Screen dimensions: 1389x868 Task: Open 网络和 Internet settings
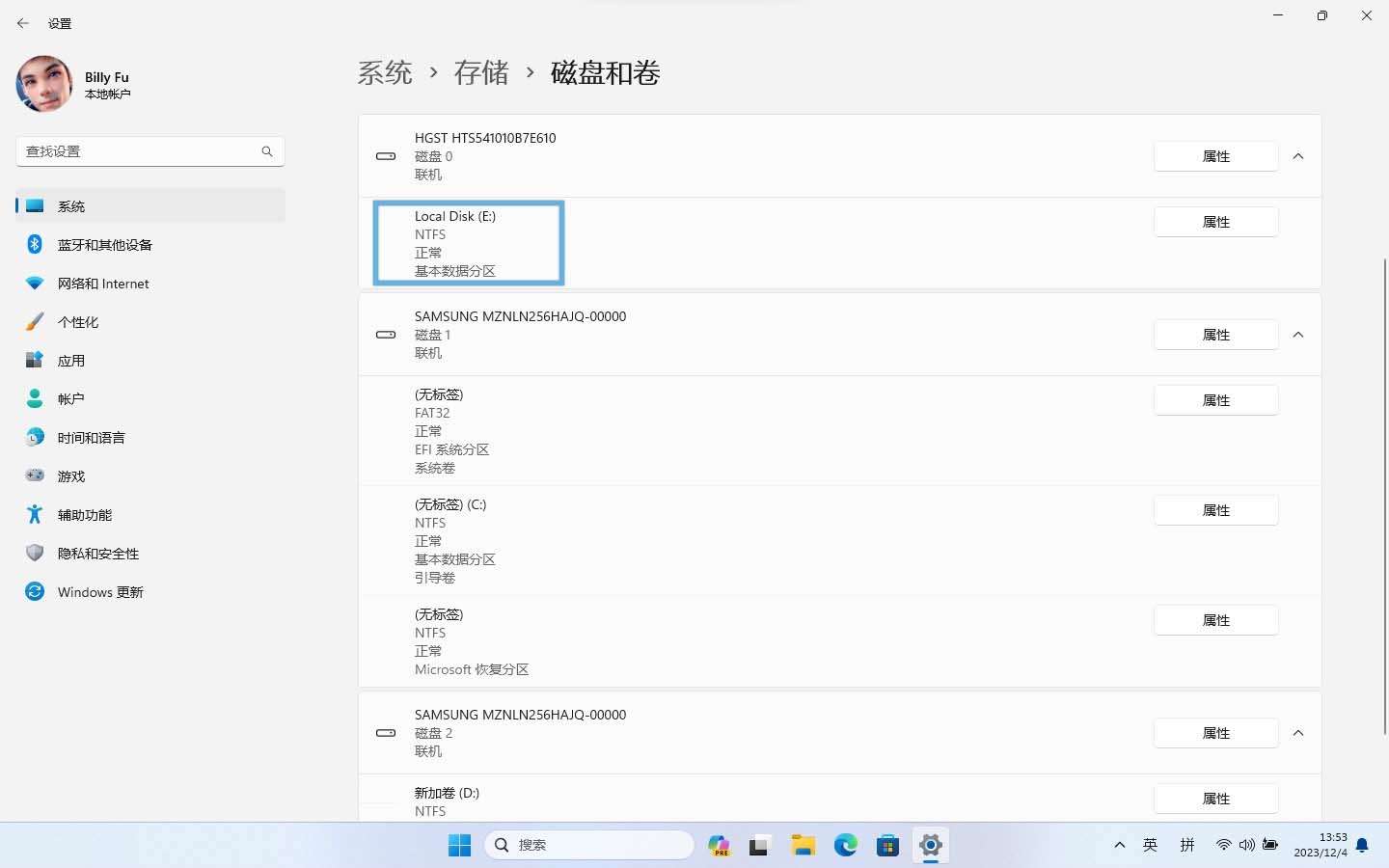click(150, 284)
